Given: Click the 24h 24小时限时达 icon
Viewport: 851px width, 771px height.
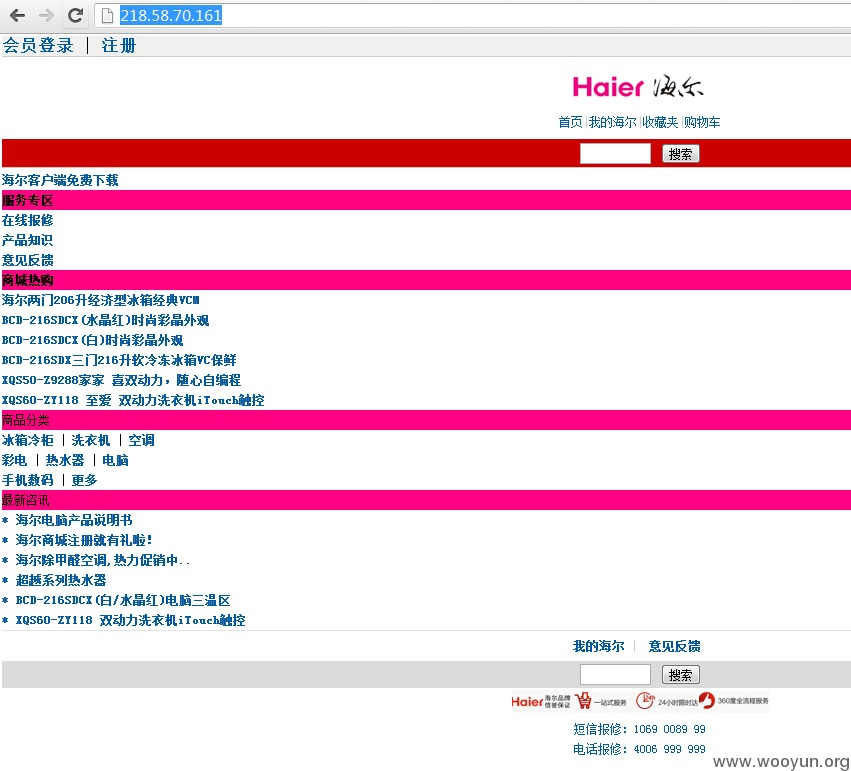Looking at the screenshot, I should [666, 702].
